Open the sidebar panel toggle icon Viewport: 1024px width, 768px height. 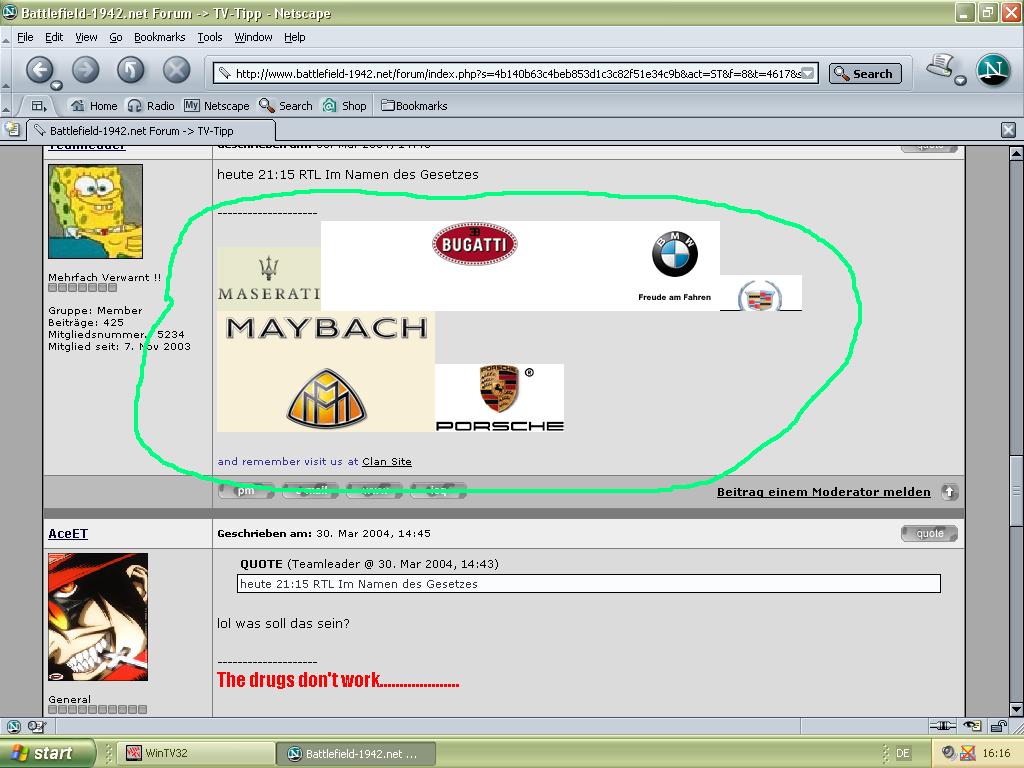pyautogui.click(x=39, y=105)
